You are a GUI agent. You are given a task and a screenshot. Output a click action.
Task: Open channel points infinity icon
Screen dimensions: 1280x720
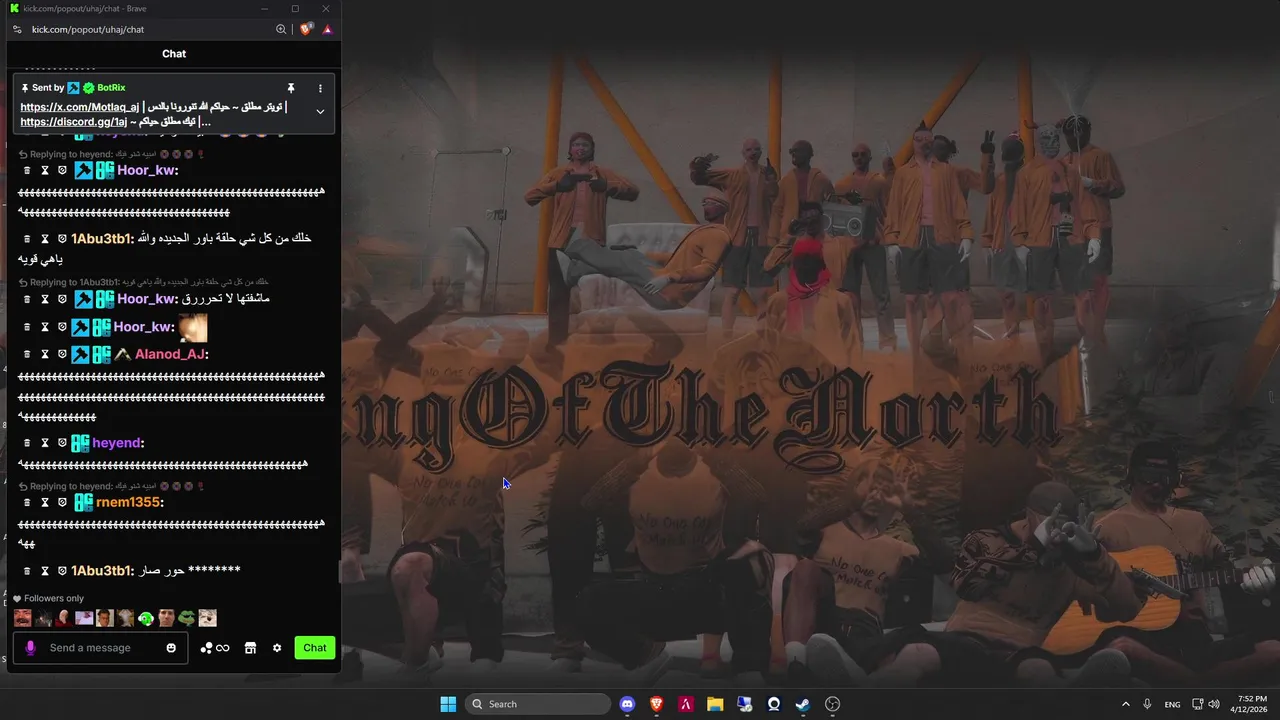pos(215,648)
